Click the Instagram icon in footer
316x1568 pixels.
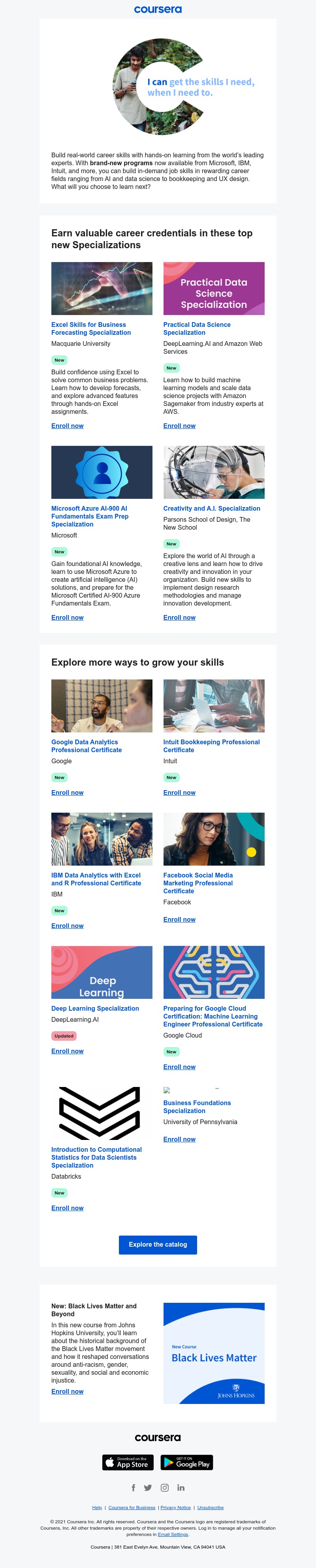pos(164,1488)
